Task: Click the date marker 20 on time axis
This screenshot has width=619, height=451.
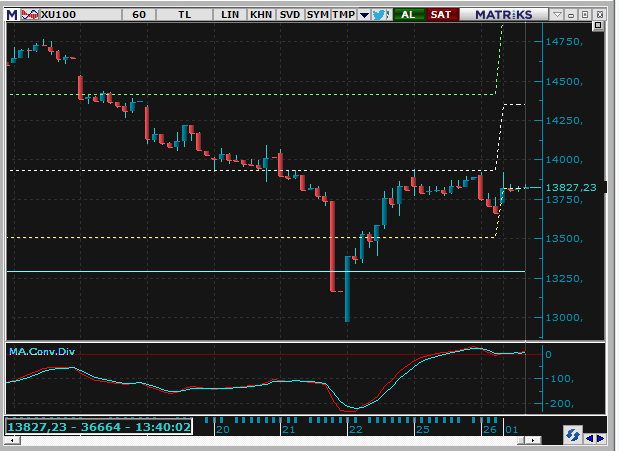Action: coord(223,430)
